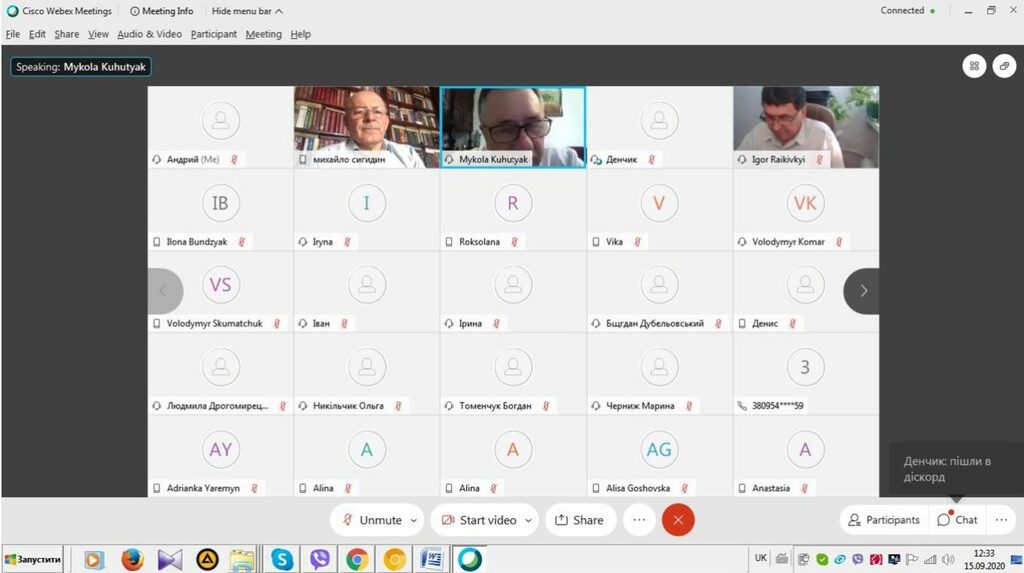Expand audio options arrow next to Unmute
1024x573 pixels.
point(414,520)
